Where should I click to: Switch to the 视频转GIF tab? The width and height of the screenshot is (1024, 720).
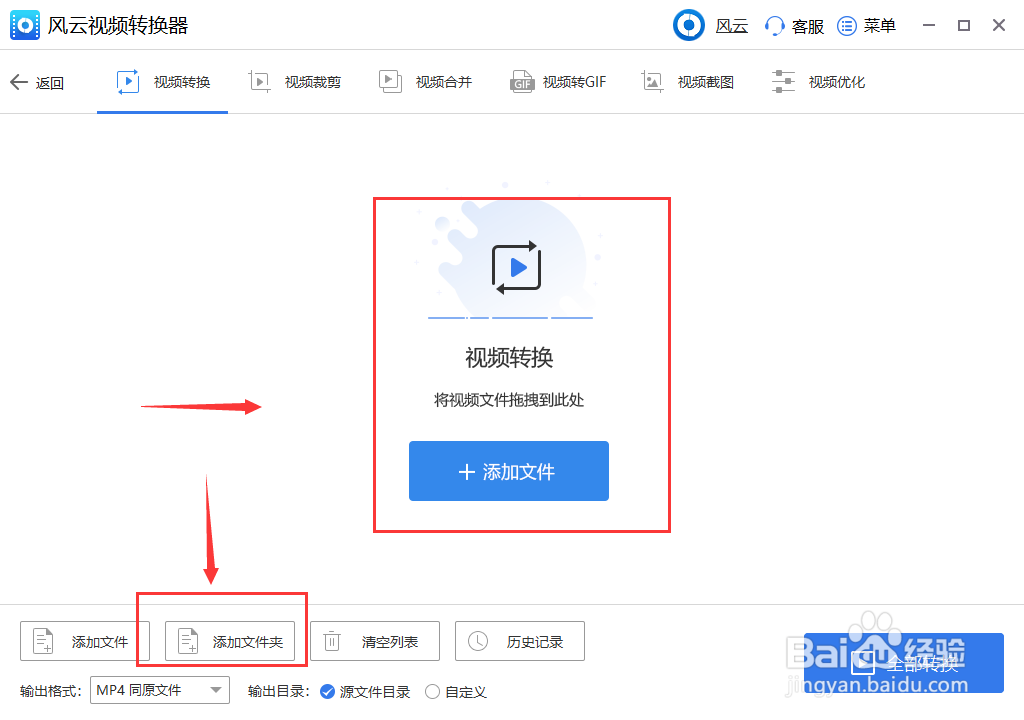[558, 82]
